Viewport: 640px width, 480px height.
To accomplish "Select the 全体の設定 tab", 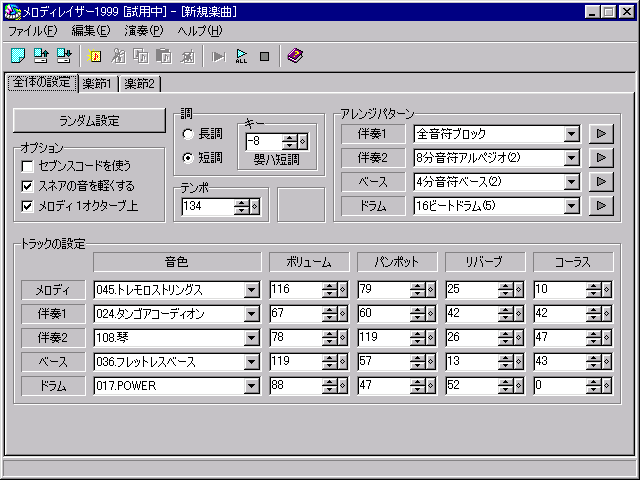I will click(42, 83).
